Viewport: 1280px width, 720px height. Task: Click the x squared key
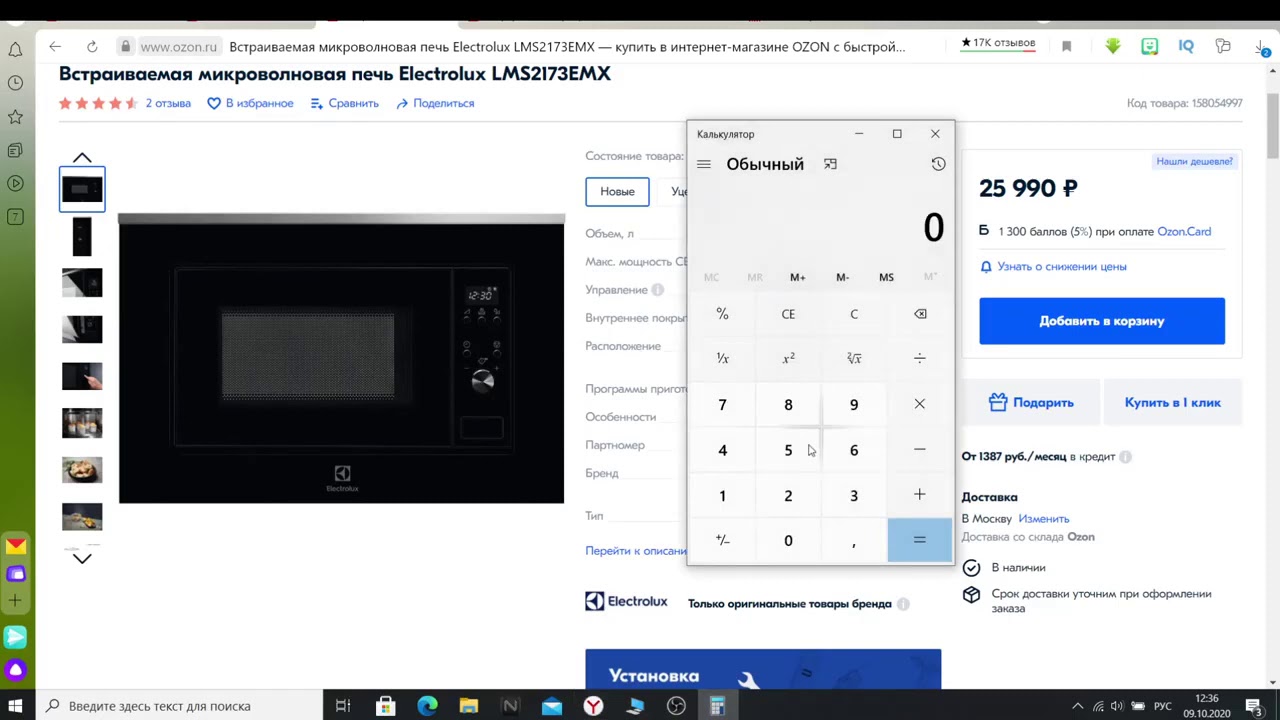[x=788, y=358]
